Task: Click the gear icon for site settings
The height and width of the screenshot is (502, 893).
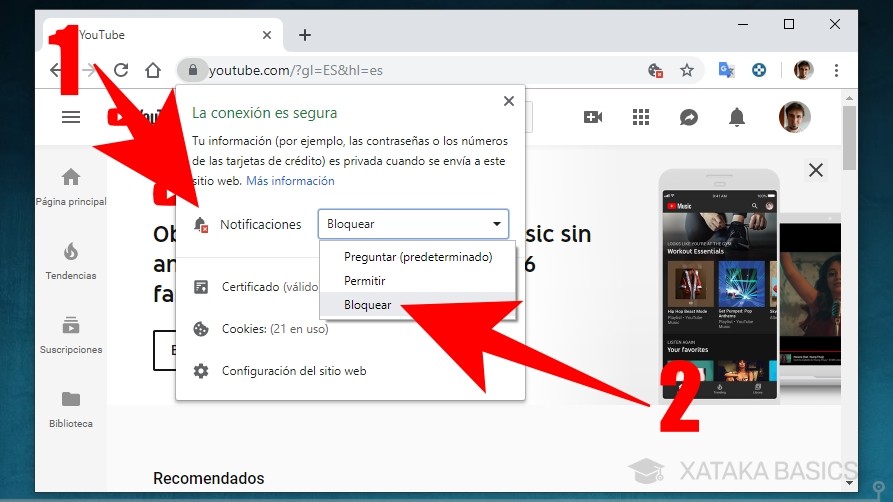Action: click(201, 371)
